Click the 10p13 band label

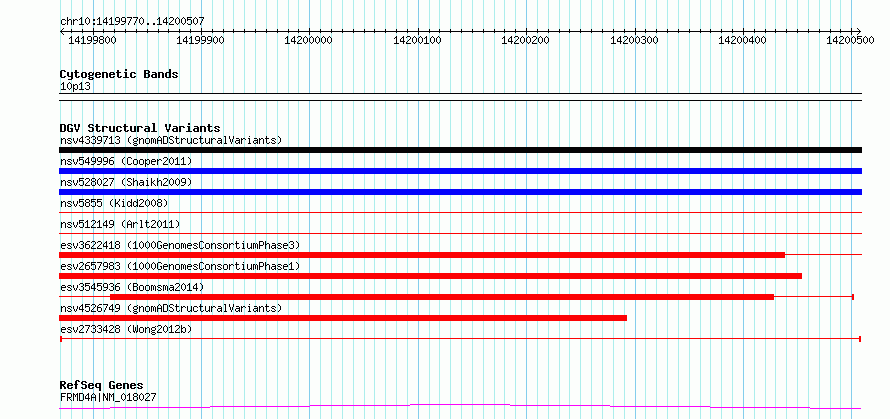point(75,87)
